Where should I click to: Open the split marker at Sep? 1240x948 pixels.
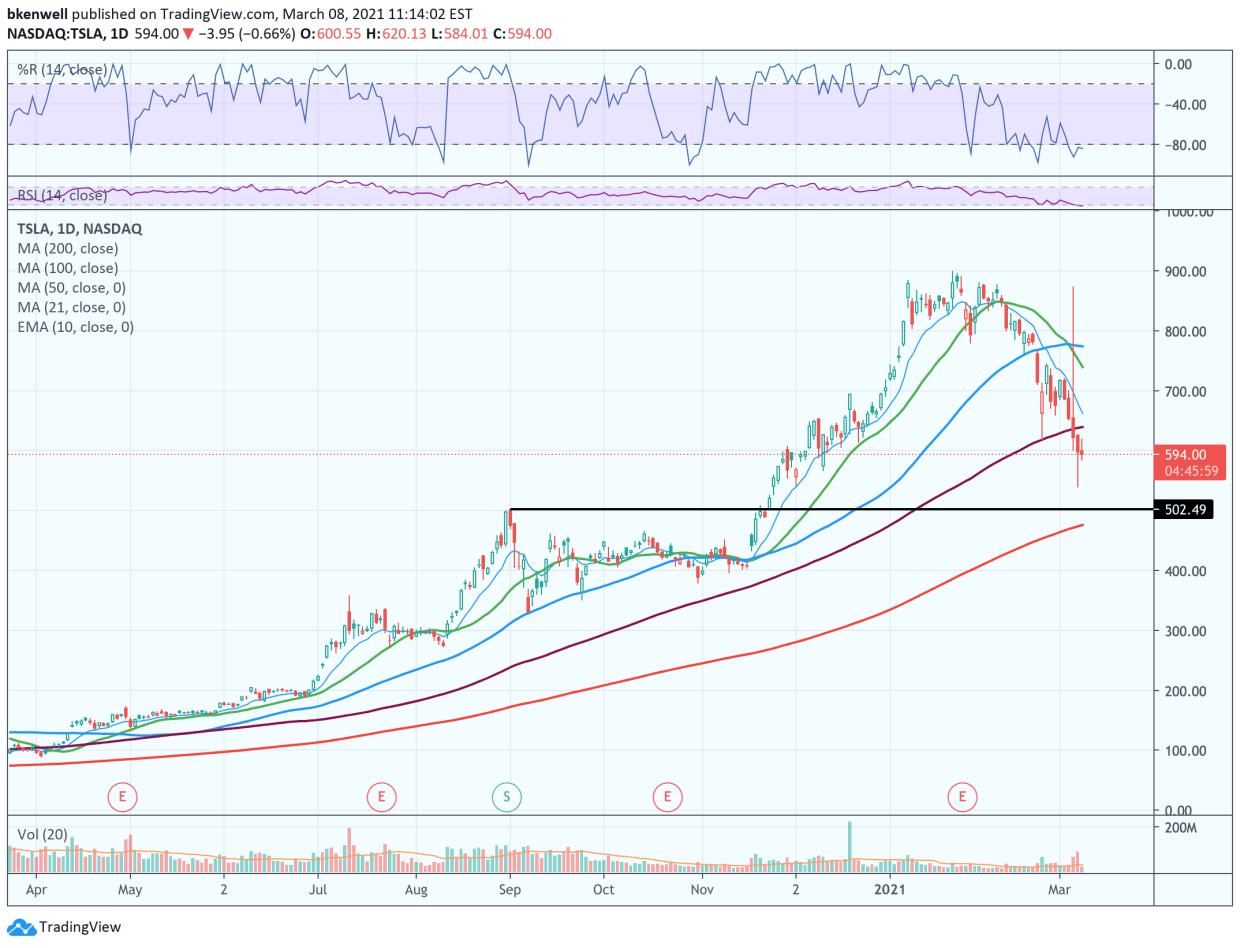(507, 797)
